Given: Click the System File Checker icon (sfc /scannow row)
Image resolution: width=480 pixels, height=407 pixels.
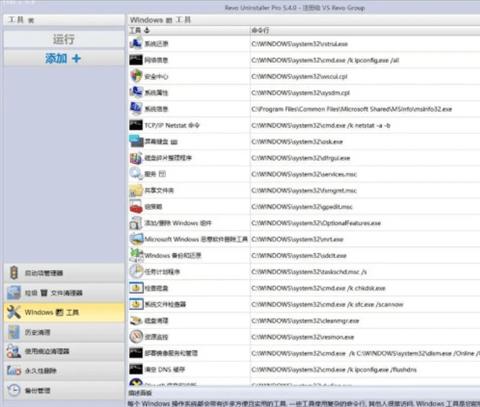Looking at the screenshot, I should pos(136,304).
